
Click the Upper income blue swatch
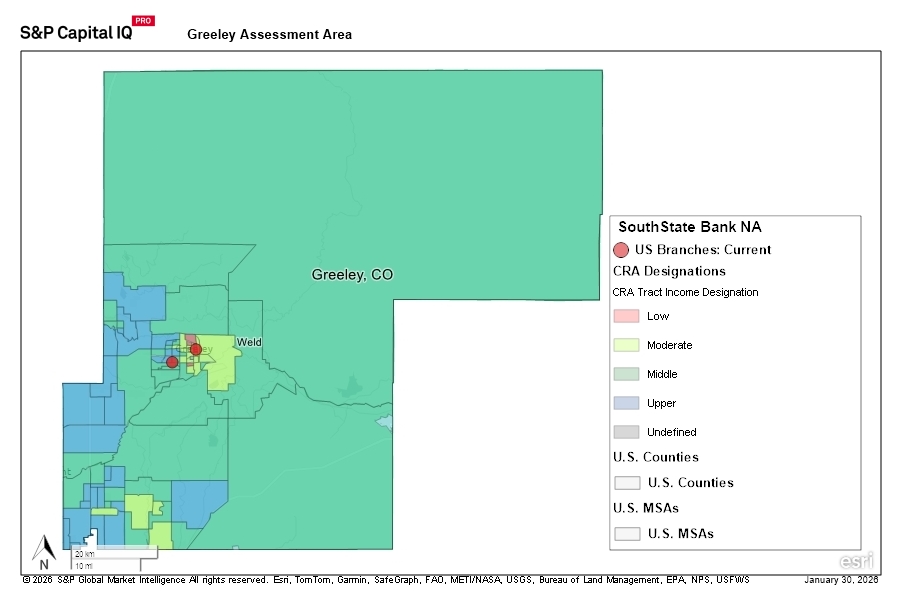pyautogui.click(x=626, y=403)
